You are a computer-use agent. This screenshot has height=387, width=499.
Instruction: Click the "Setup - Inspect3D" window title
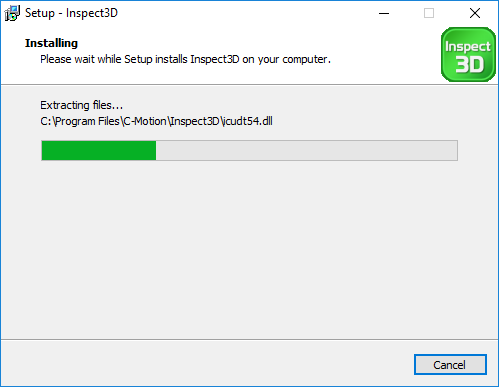tap(71, 13)
